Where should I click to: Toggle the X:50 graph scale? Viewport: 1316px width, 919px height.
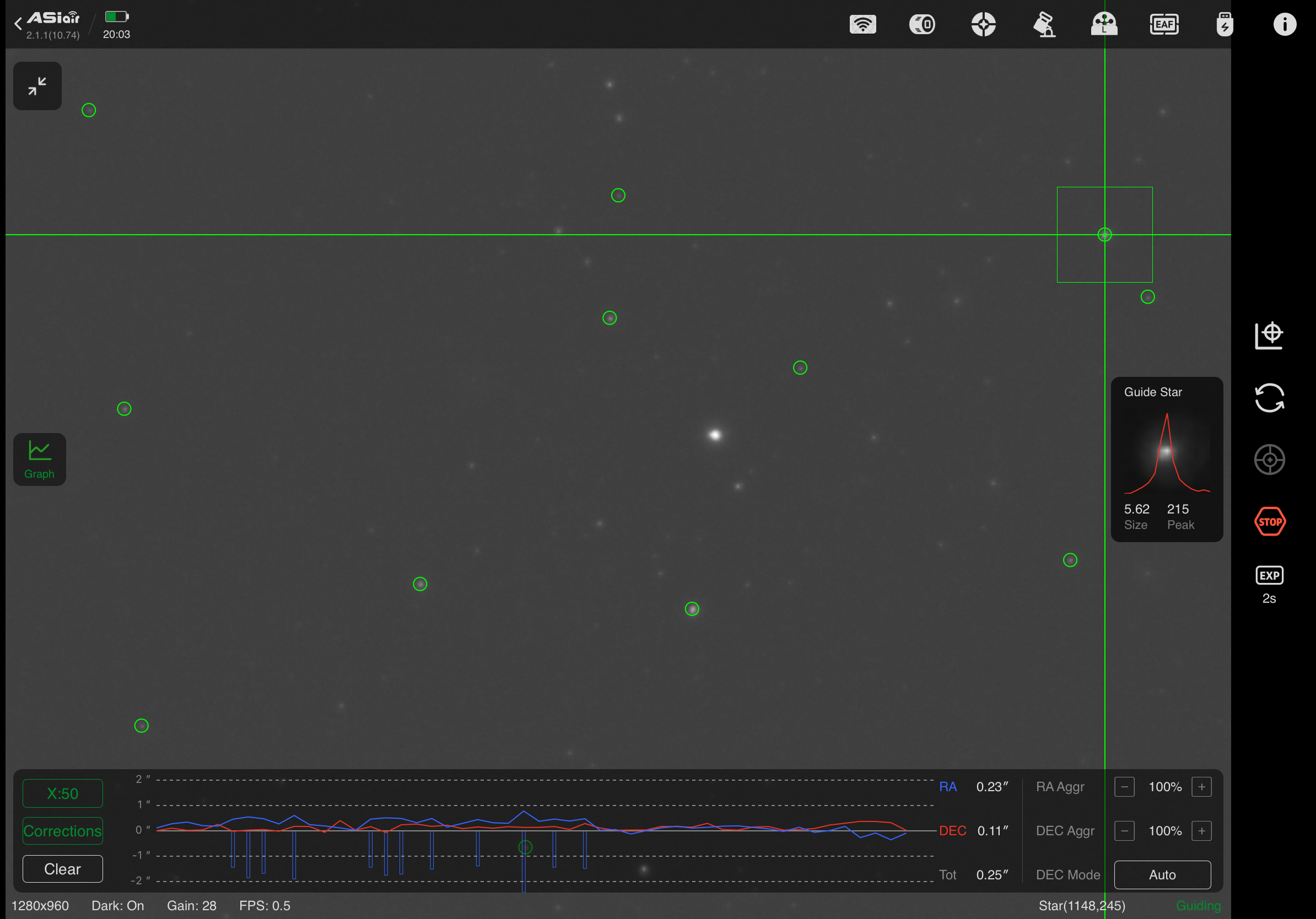click(x=62, y=793)
